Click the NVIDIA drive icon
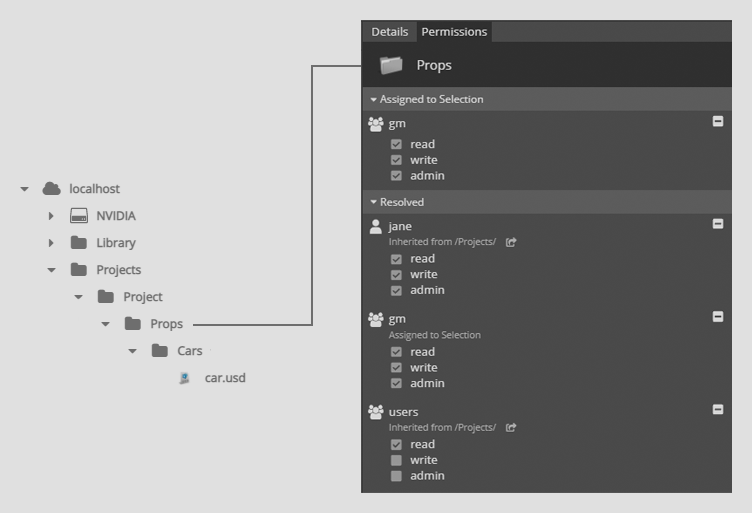752x513 pixels. tap(79, 215)
